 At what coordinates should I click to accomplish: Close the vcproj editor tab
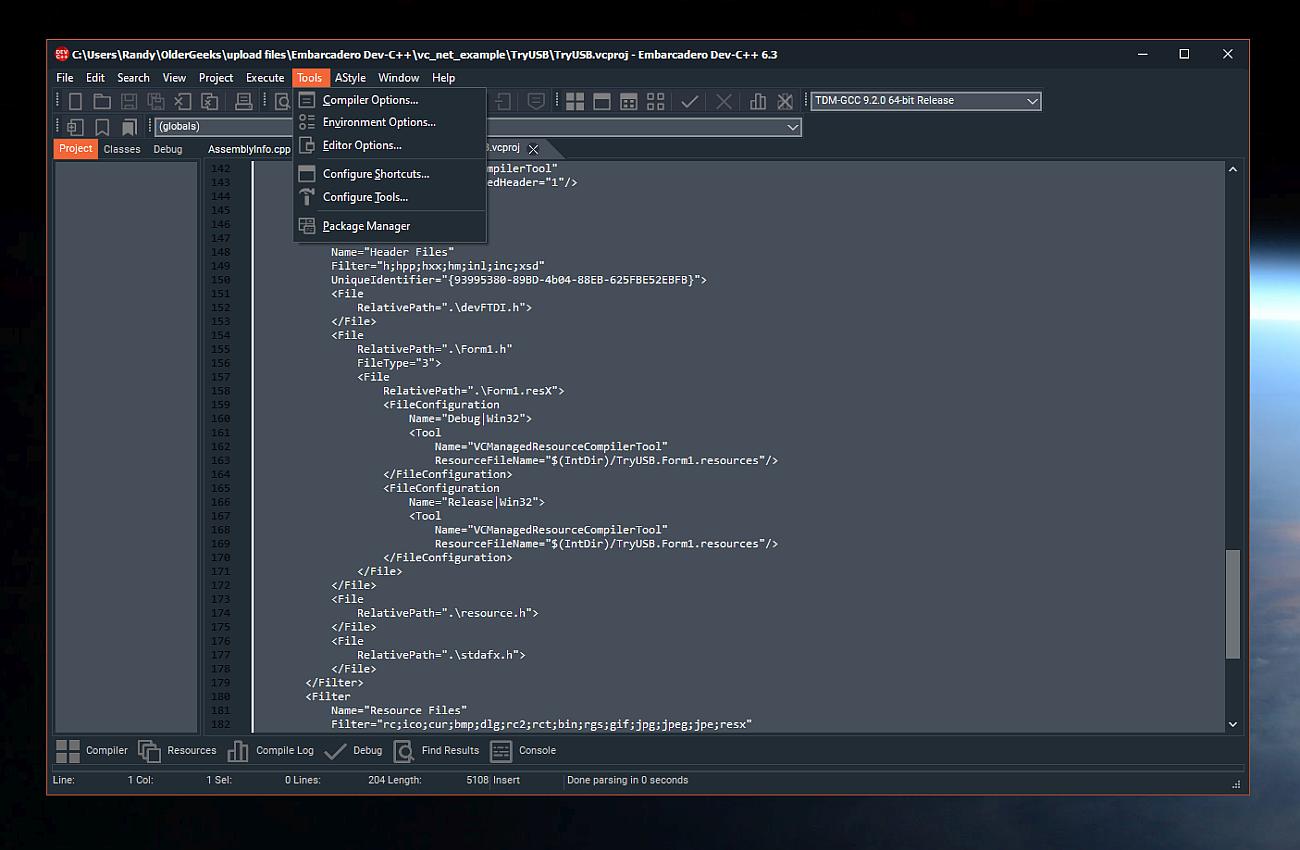(x=533, y=149)
